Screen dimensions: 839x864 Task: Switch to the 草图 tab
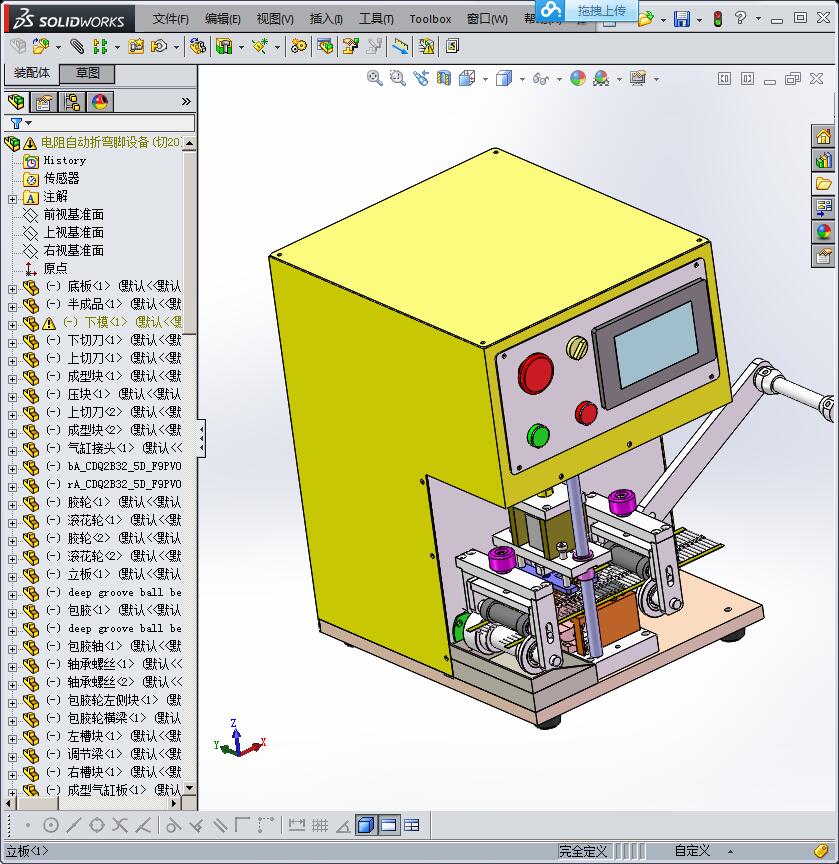pyautogui.click(x=87, y=73)
